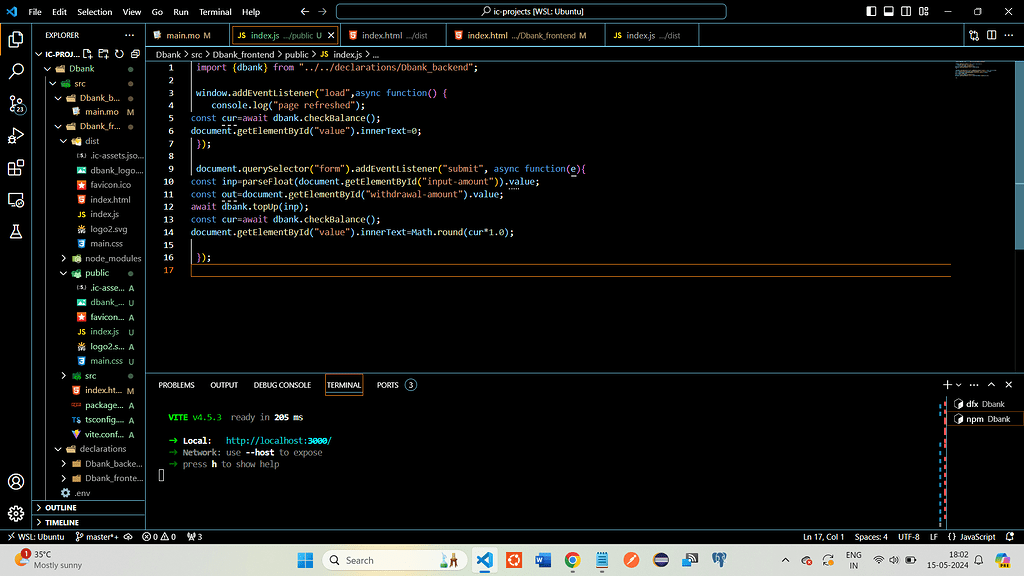Open launch profile dropdown beside new terminal

[x=959, y=385]
